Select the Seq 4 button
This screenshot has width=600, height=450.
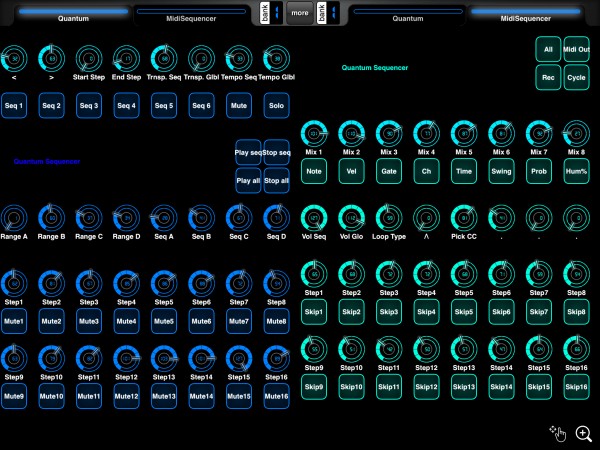coord(126,105)
